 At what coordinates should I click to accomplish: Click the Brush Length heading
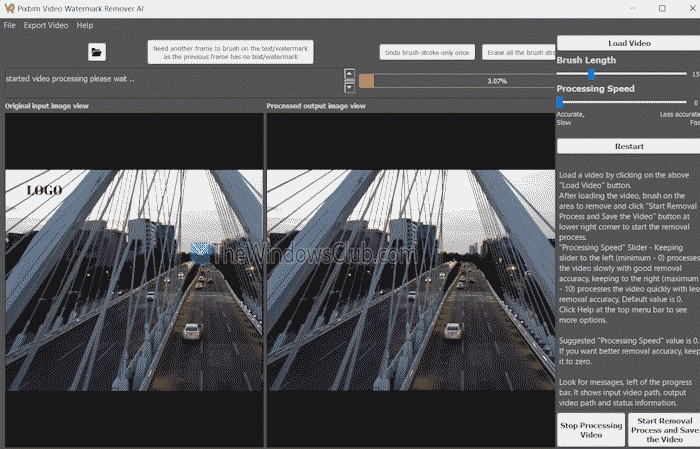click(586, 60)
